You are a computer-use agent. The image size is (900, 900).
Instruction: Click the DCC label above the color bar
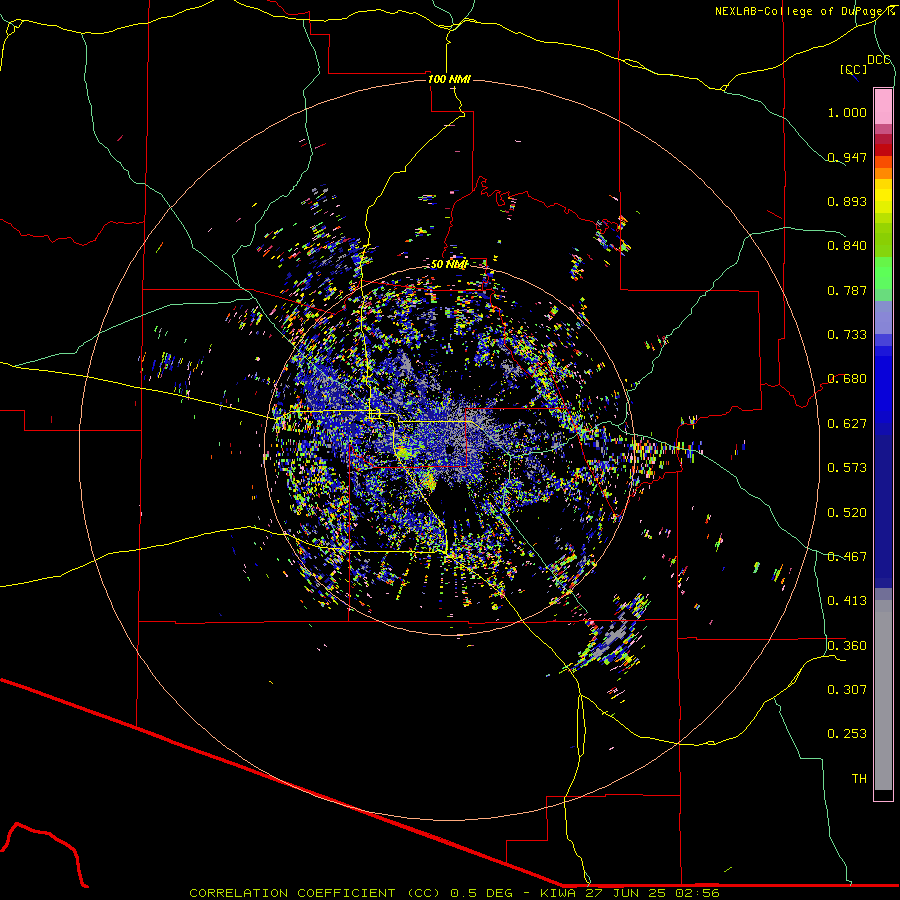pos(878,60)
